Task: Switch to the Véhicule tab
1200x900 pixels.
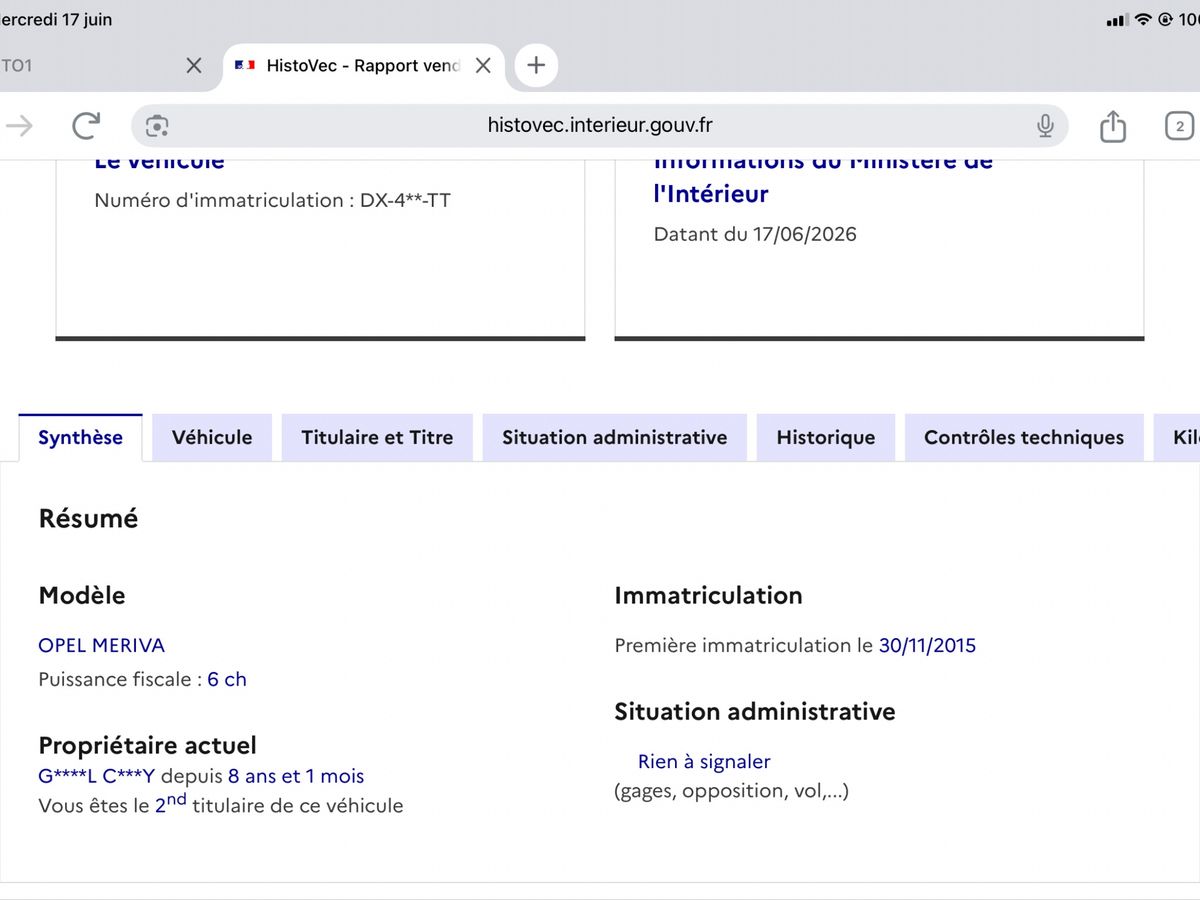Action: click(x=212, y=437)
